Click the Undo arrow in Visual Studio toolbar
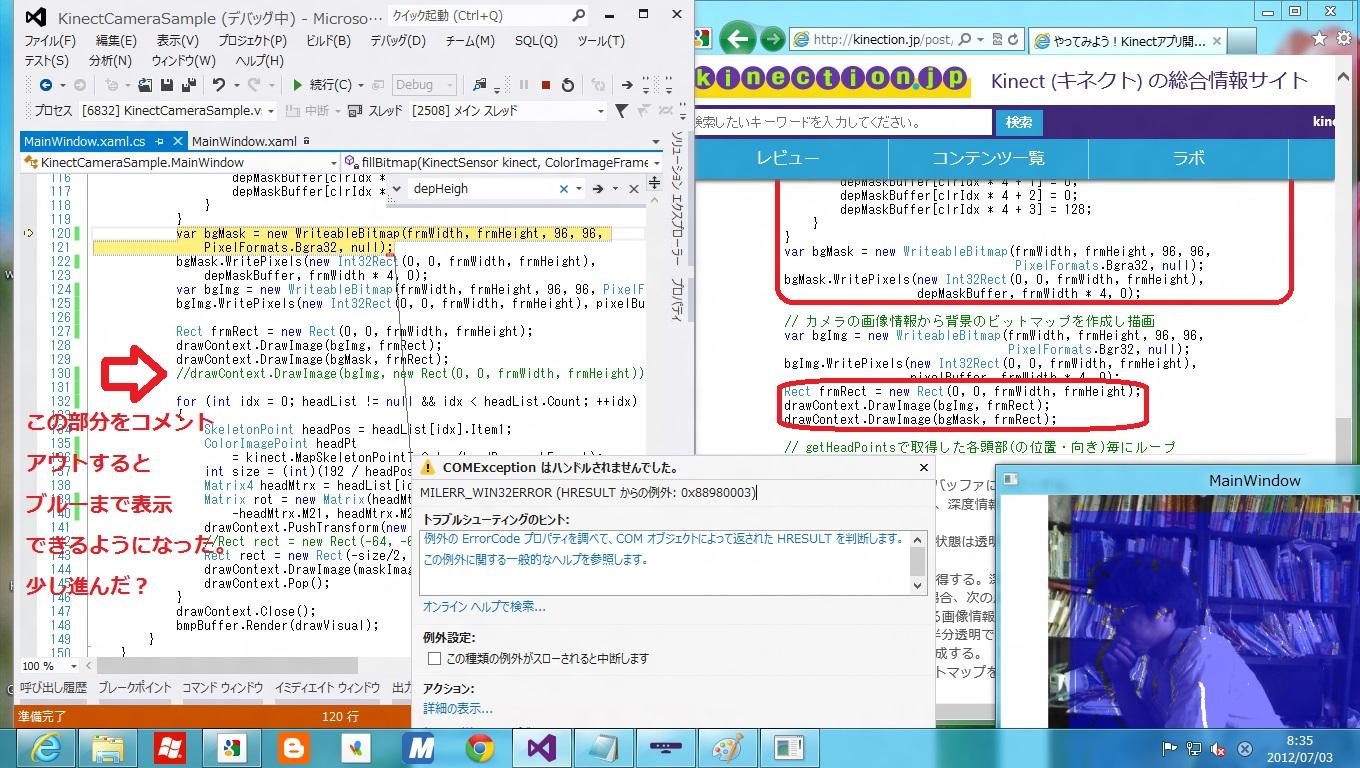Image resolution: width=1360 pixels, height=768 pixels. pyautogui.click(x=219, y=85)
